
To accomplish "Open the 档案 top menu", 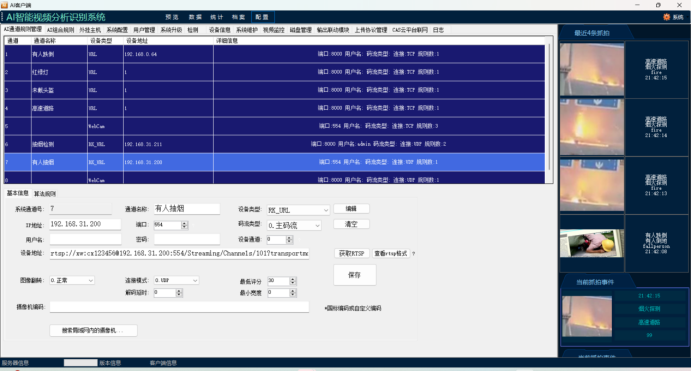I will (238, 17).
